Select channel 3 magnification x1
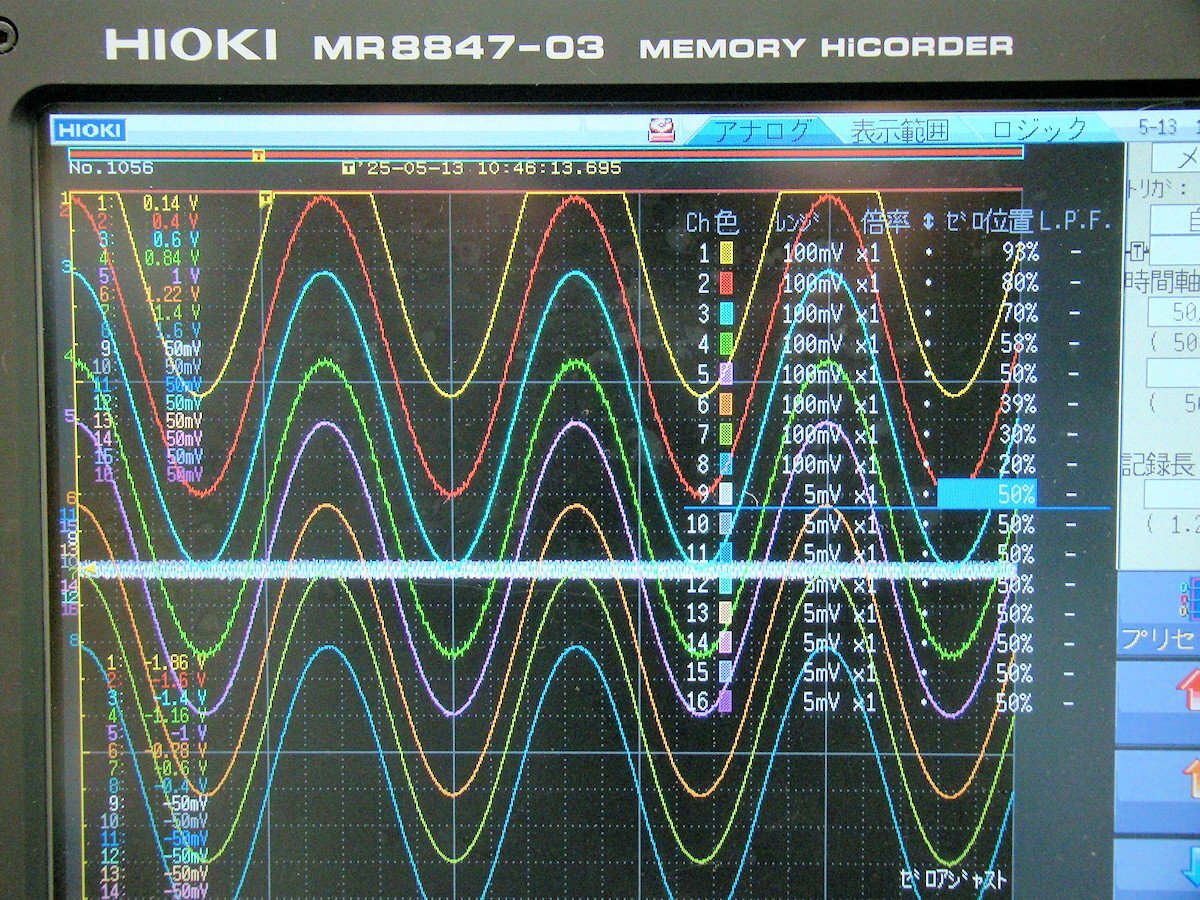The width and height of the screenshot is (1200, 900). tap(867, 314)
